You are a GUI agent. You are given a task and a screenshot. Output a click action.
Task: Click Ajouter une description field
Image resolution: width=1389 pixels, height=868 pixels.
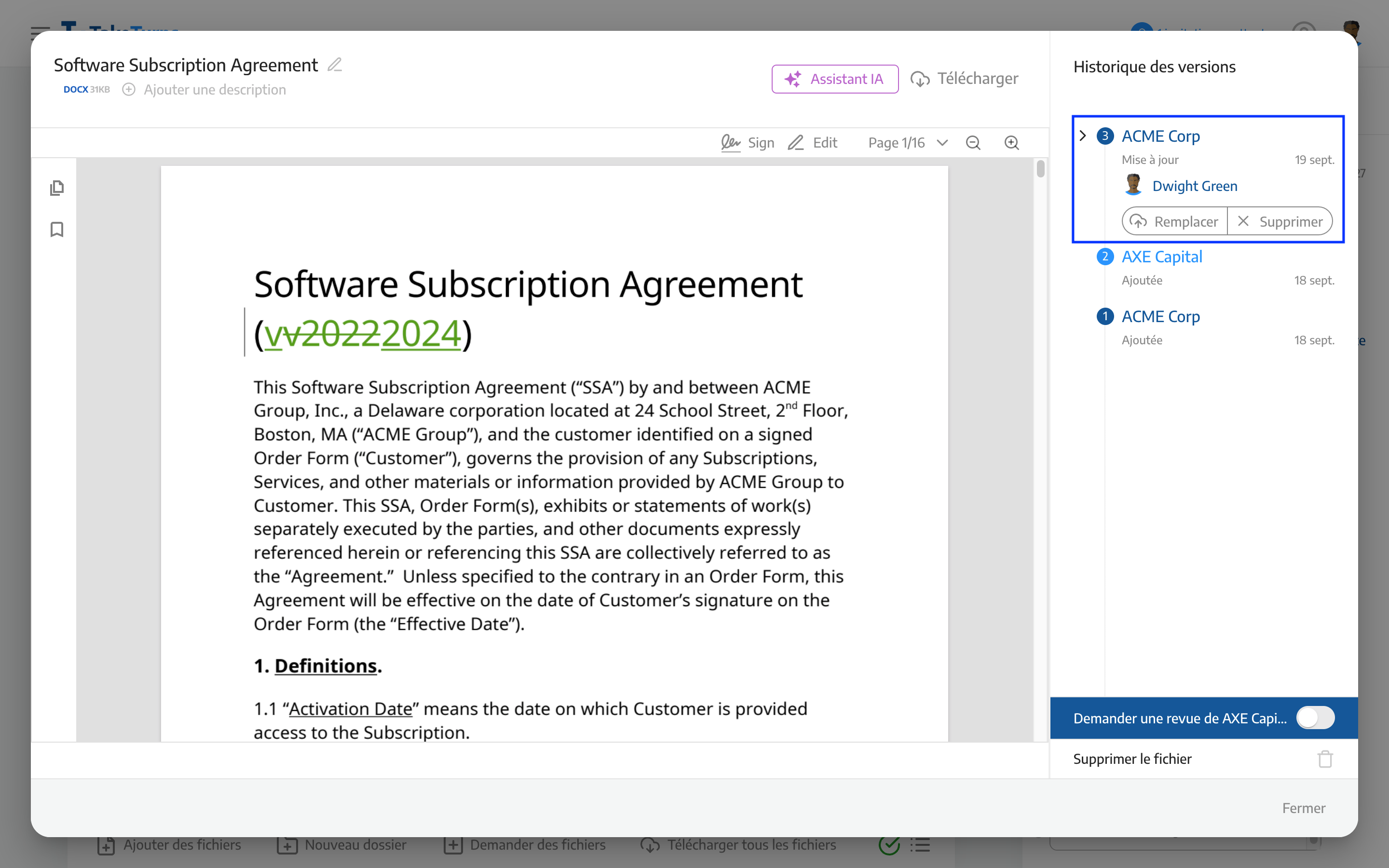(215, 90)
